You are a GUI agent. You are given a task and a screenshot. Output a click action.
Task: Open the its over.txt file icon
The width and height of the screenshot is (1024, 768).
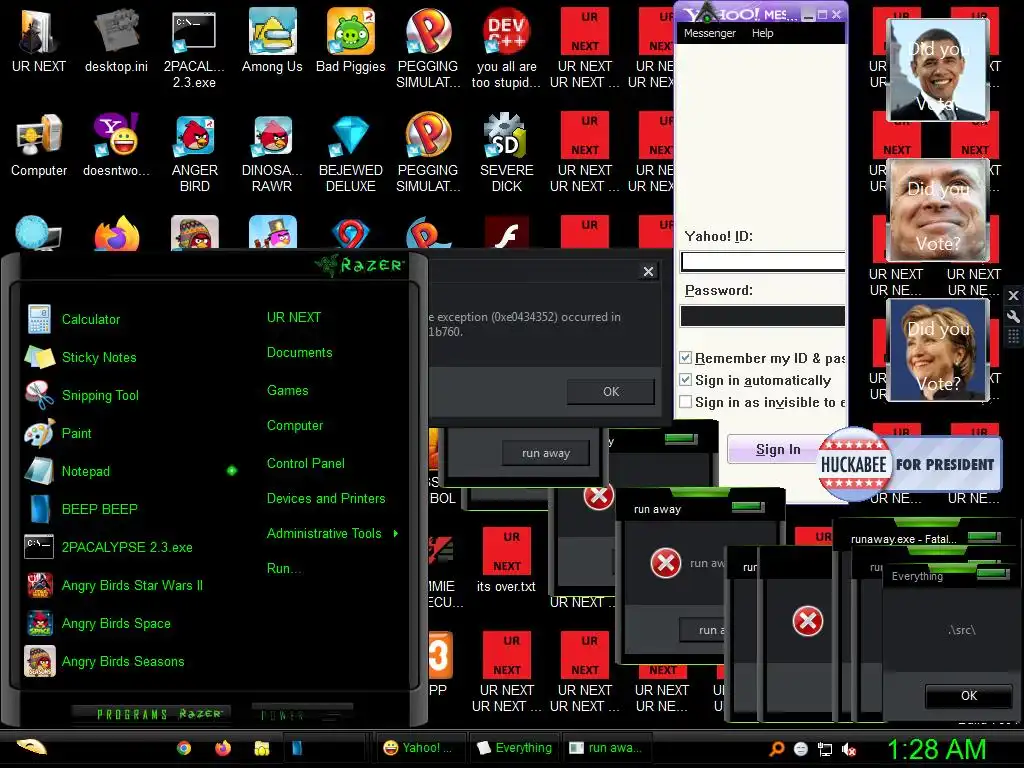[x=507, y=560]
